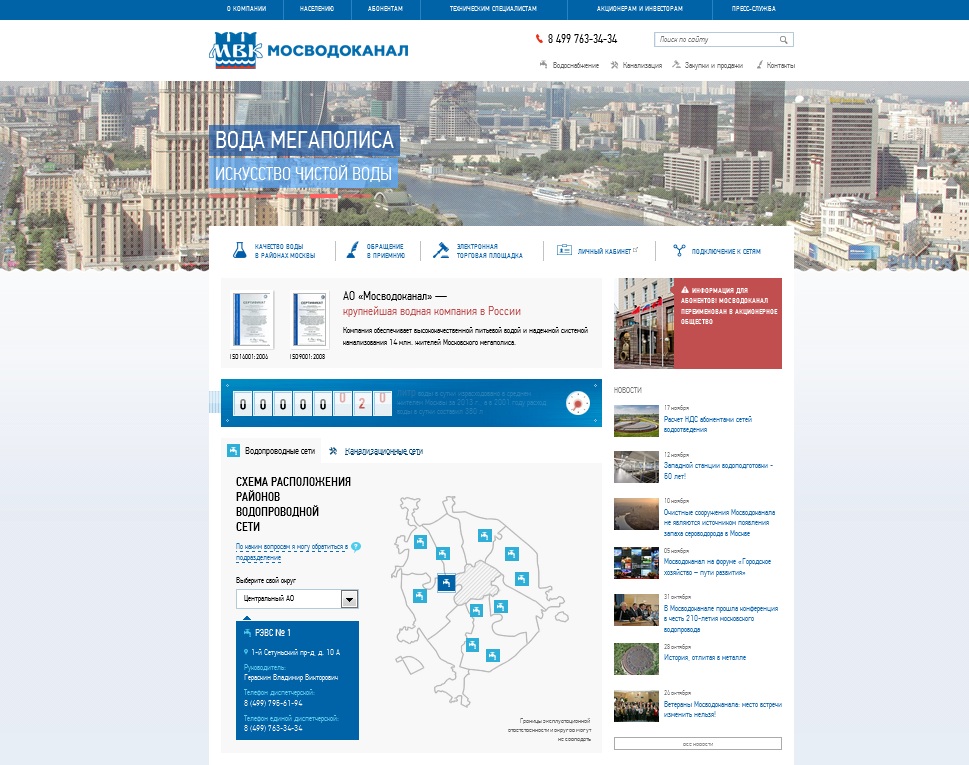
Task: Open news «История, отлитая в металле»
Action: coord(705,657)
